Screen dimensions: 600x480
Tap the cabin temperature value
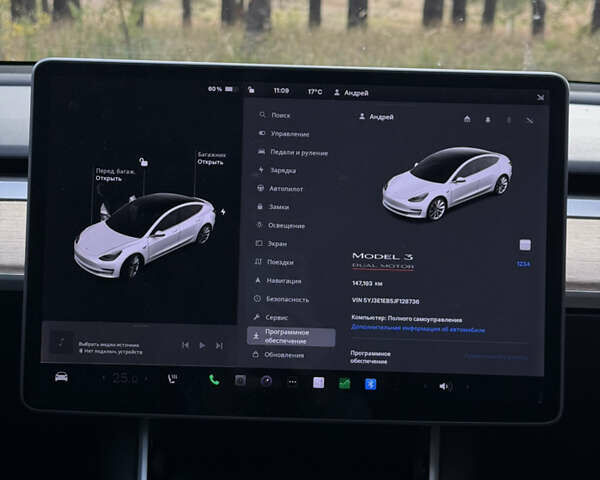[x=125, y=379]
